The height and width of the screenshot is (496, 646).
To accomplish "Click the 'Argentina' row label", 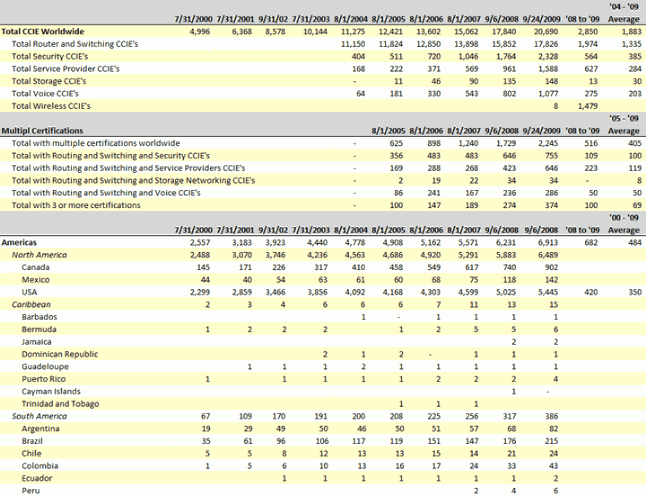I will tap(40, 428).
